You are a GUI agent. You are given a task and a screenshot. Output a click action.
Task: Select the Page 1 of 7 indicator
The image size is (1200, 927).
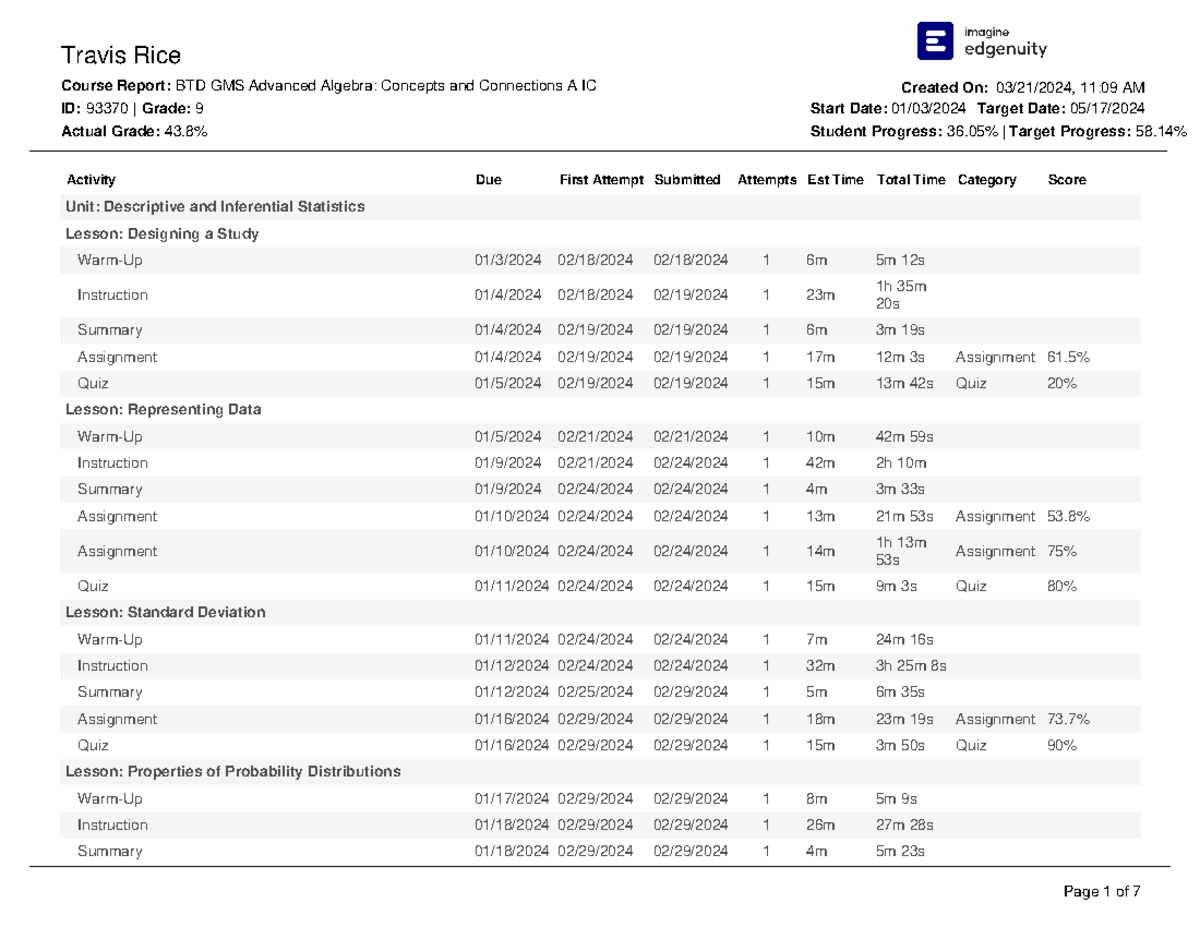click(1101, 890)
